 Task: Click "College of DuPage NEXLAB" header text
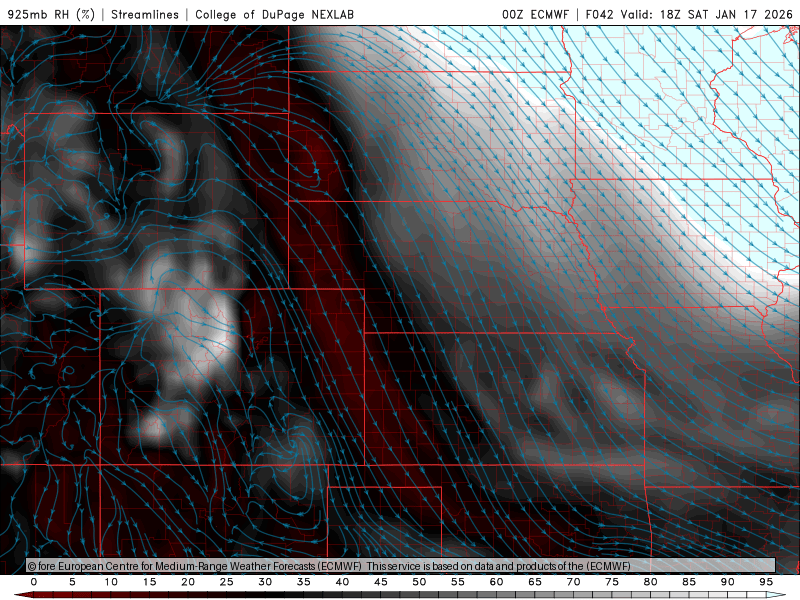274,14
